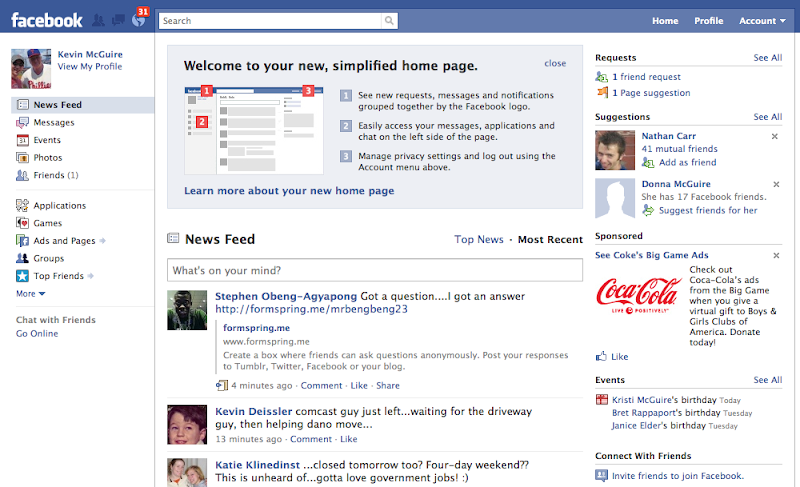Share Stephen Obeng-Agyapong's post
Viewport: 800px width, 487px height.
click(x=388, y=386)
